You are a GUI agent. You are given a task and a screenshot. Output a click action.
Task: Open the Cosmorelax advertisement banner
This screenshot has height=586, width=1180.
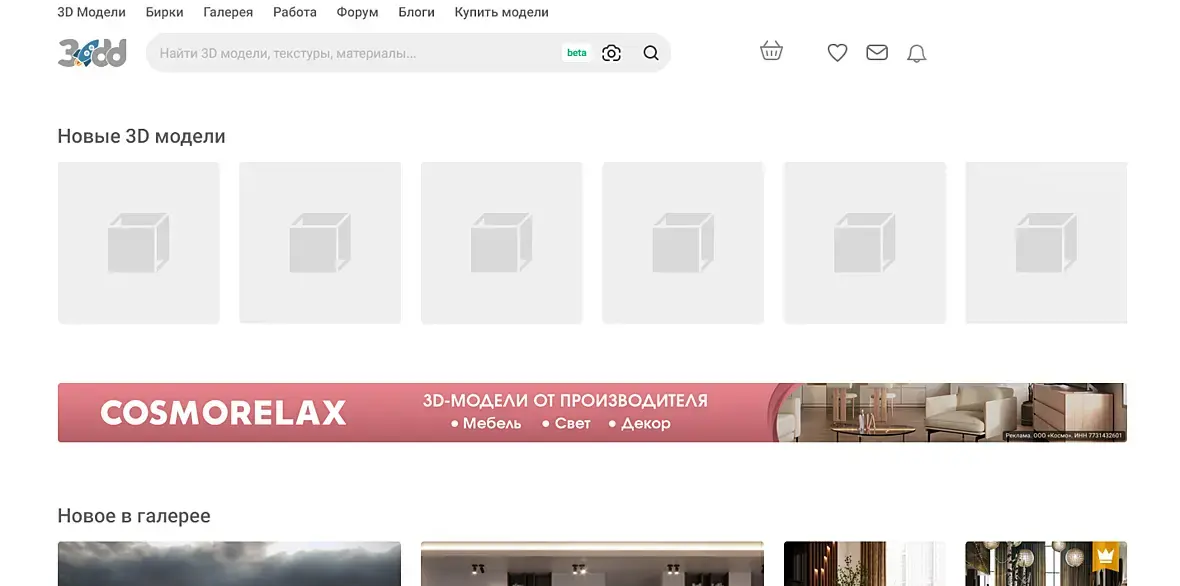pyautogui.click(x=592, y=412)
